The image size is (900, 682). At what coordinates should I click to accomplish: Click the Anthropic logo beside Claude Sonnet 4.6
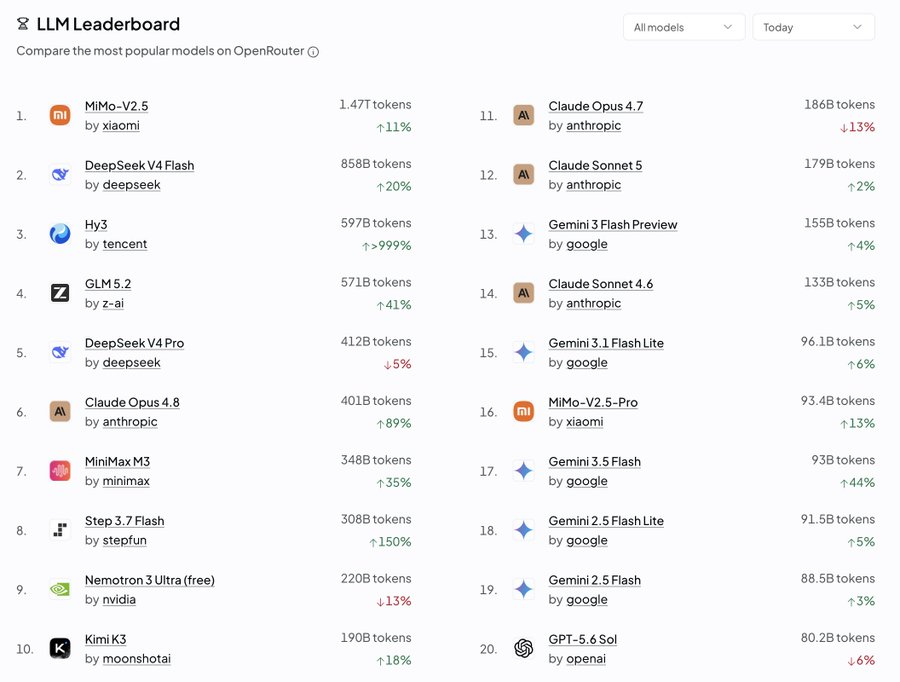click(523, 293)
